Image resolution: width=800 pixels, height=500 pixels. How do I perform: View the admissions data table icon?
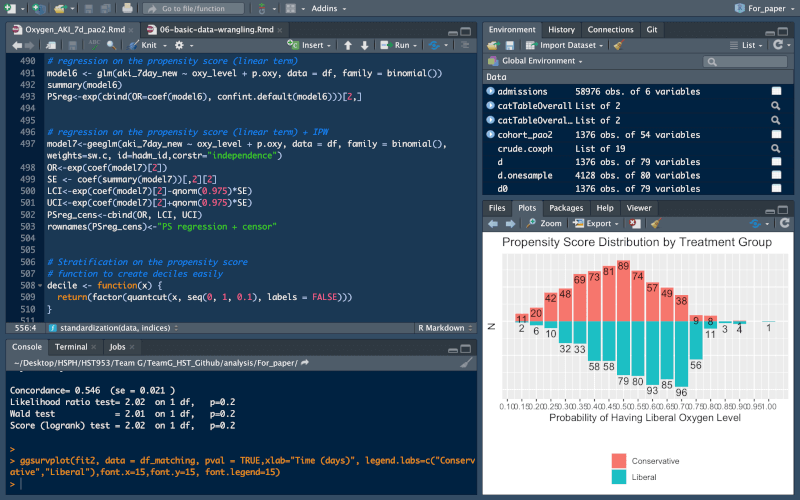point(777,91)
